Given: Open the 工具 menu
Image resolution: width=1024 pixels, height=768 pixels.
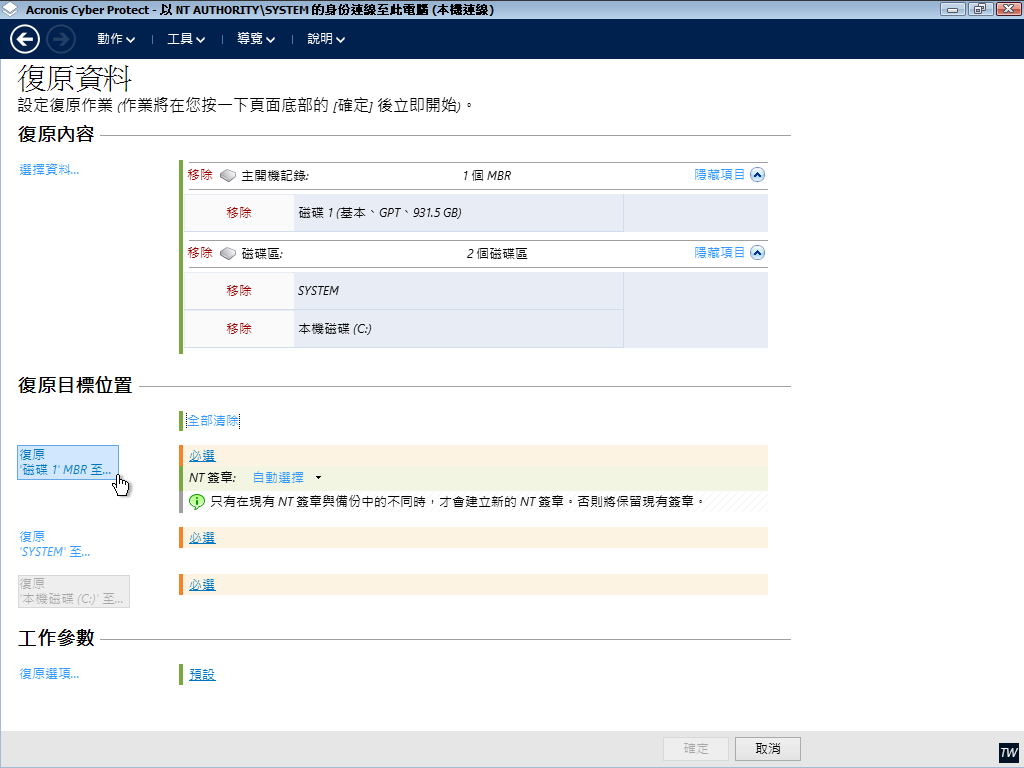Looking at the screenshot, I should (x=186, y=39).
